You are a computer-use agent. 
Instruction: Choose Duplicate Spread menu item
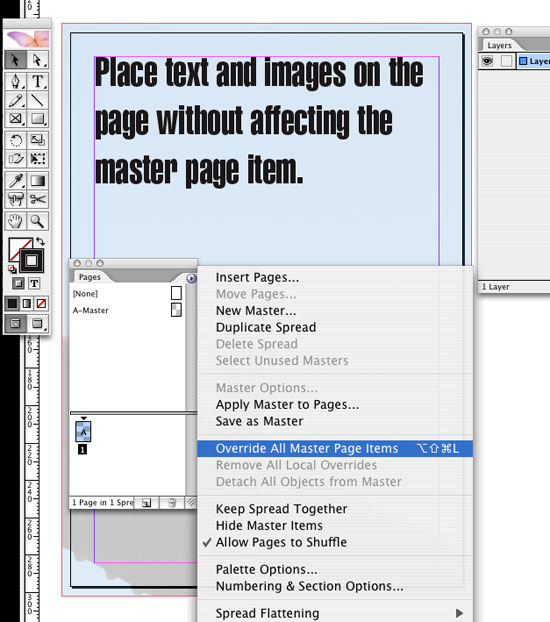click(x=335, y=327)
